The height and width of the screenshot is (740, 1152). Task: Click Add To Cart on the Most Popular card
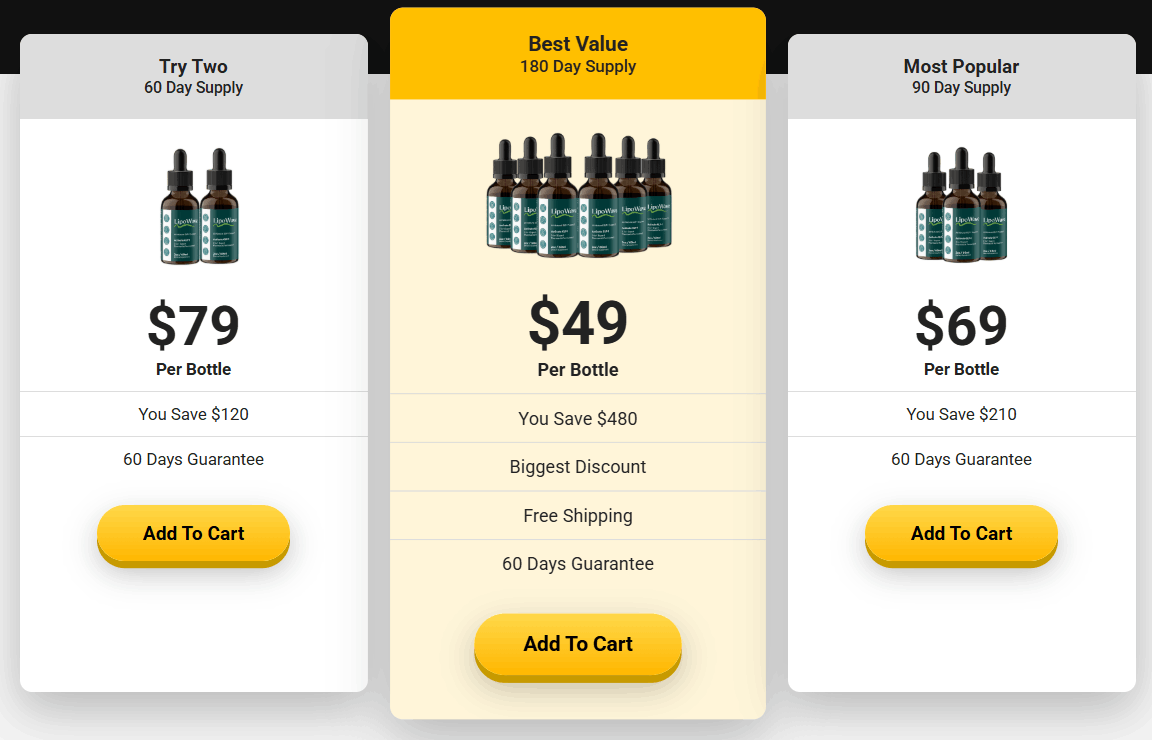pos(961,534)
